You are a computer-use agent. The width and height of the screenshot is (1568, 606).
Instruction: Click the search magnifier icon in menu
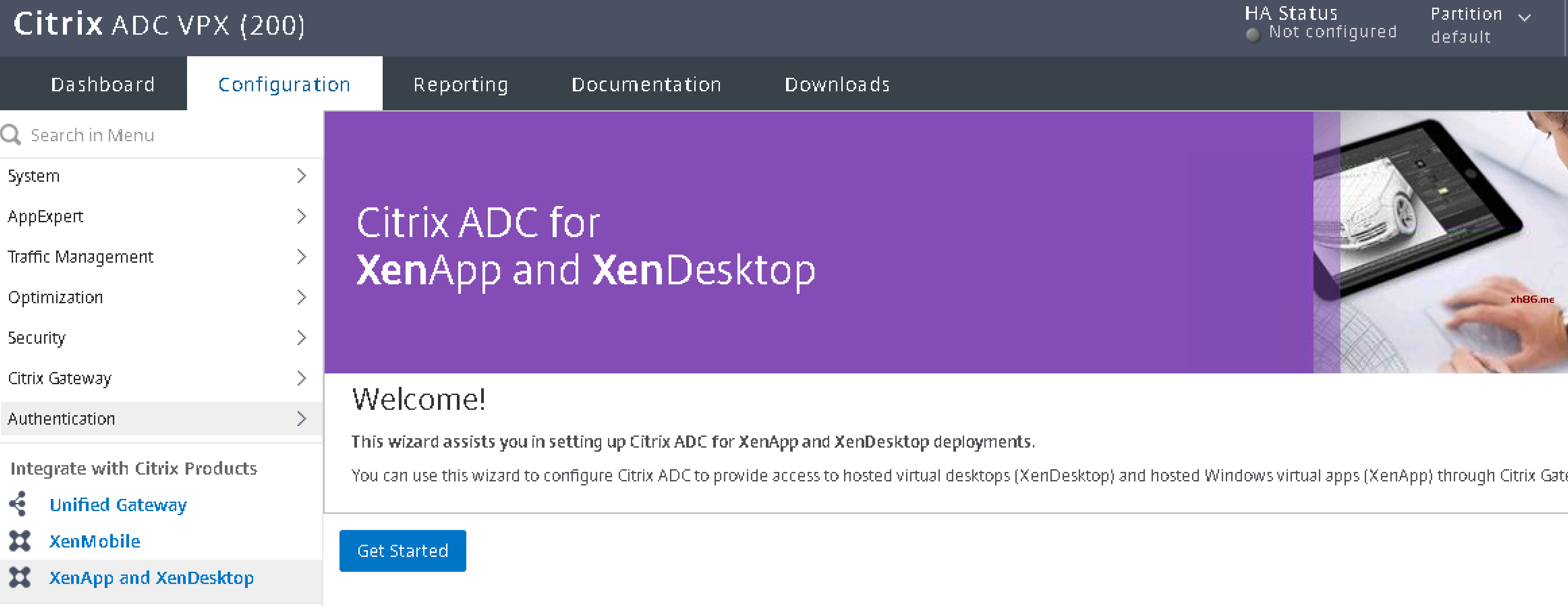[x=11, y=135]
